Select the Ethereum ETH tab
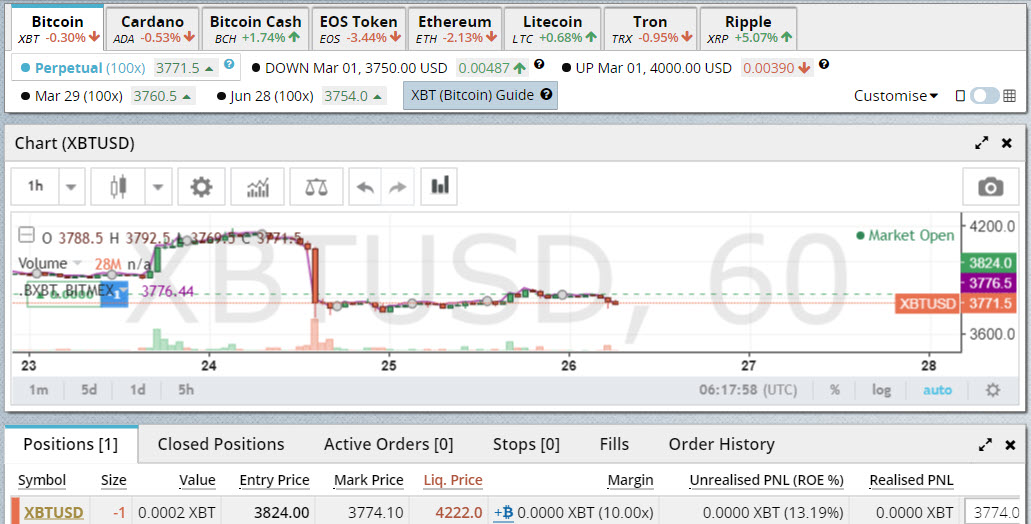 pos(455,29)
